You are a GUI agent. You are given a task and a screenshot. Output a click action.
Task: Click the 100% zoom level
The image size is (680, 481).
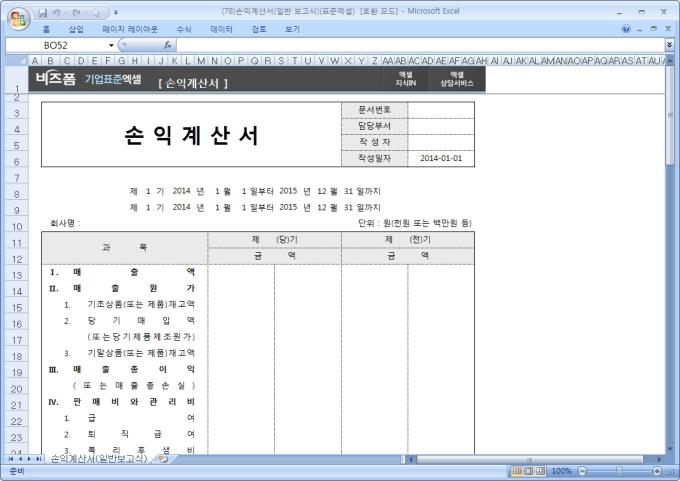click(561, 471)
